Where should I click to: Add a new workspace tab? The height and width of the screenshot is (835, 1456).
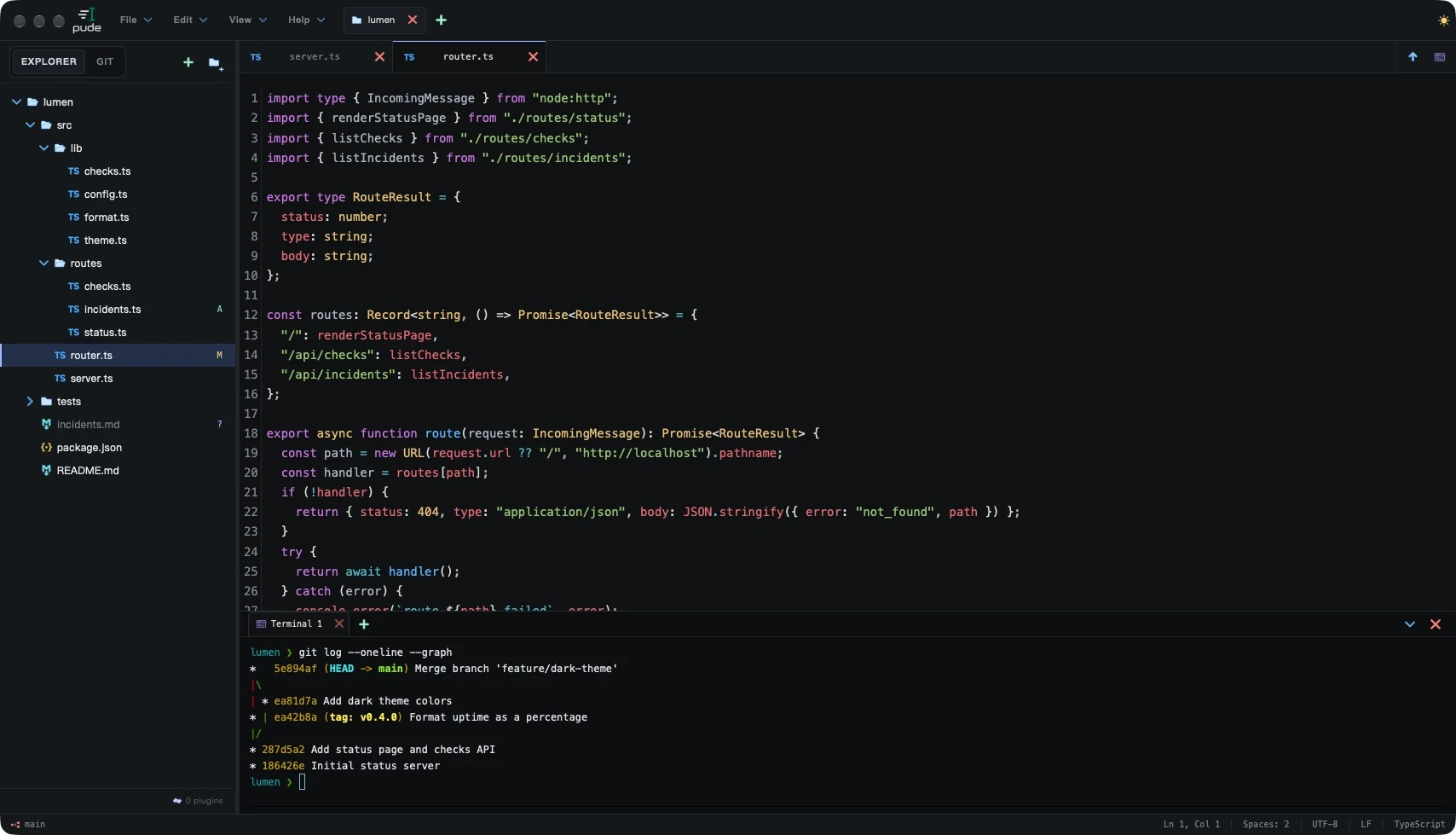(x=441, y=20)
